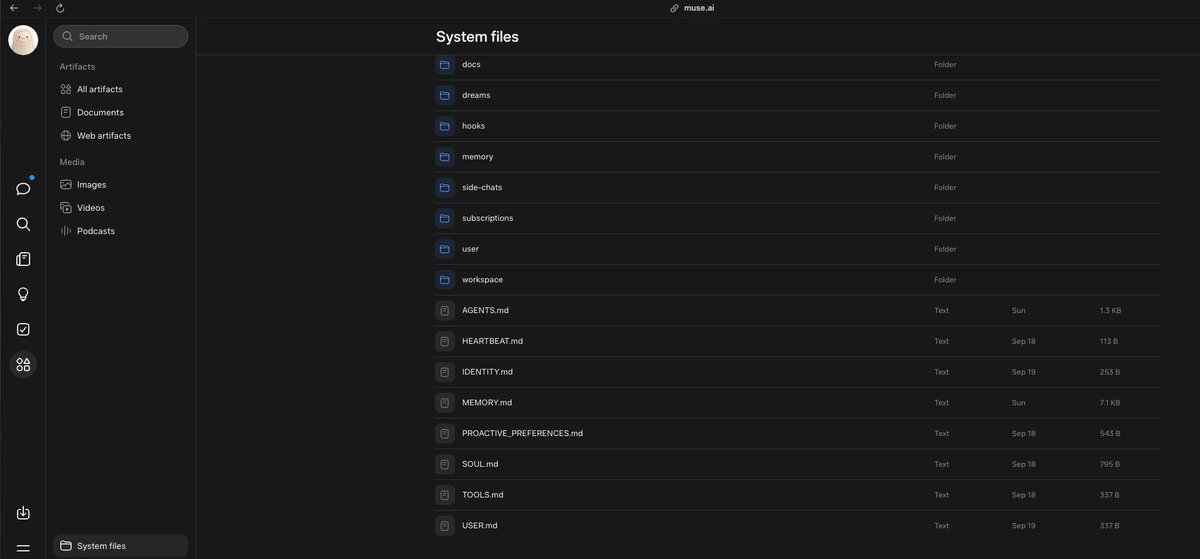Click the 113 B size of HEARTBEAT.md
1200x559 pixels.
click(1110, 341)
